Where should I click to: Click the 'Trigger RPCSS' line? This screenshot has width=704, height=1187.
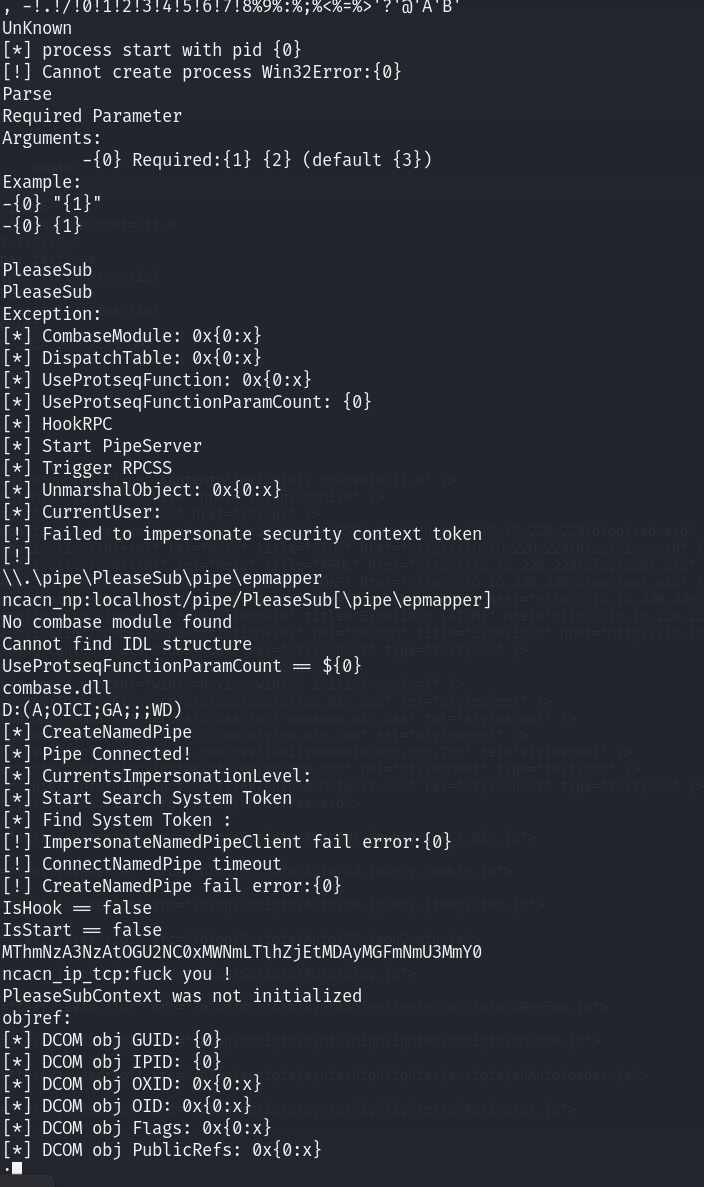point(87,468)
